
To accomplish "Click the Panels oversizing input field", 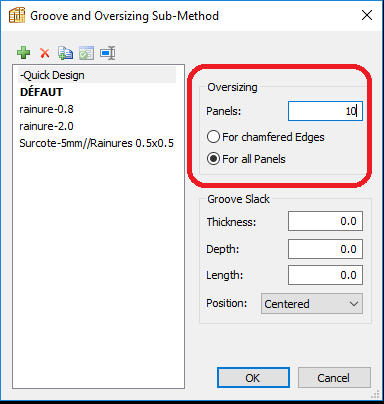I will pos(325,111).
